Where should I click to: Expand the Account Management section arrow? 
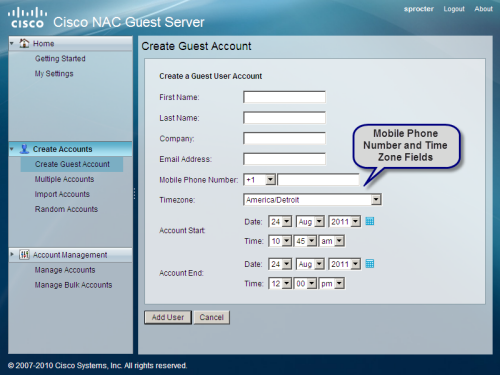(12, 254)
